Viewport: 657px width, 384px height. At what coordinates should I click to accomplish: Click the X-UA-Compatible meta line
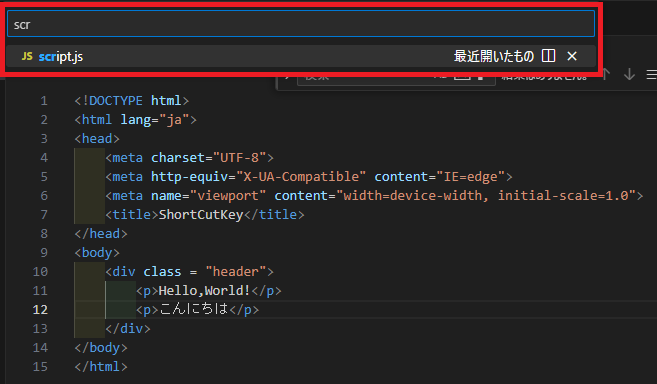(309, 176)
